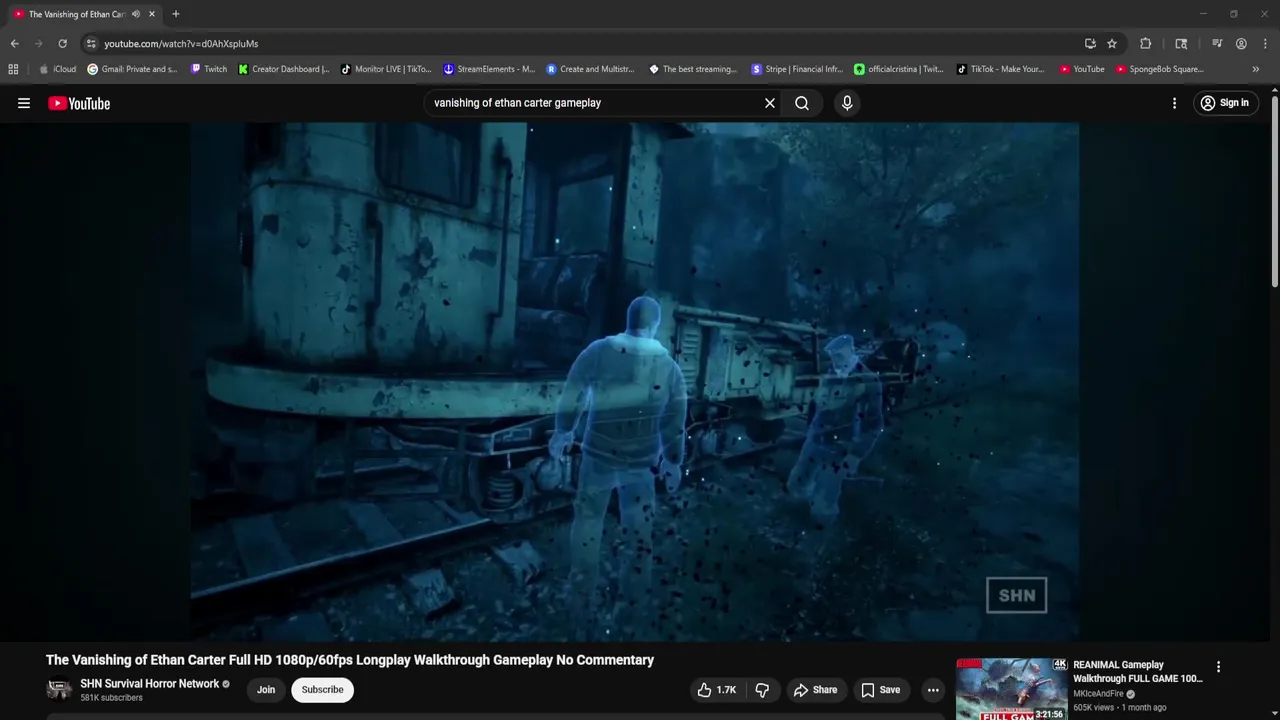The height and width of the screenshot is (720, 1280).
Task: Open the YouTube guide hamburger menu
Action: point(24,103)
